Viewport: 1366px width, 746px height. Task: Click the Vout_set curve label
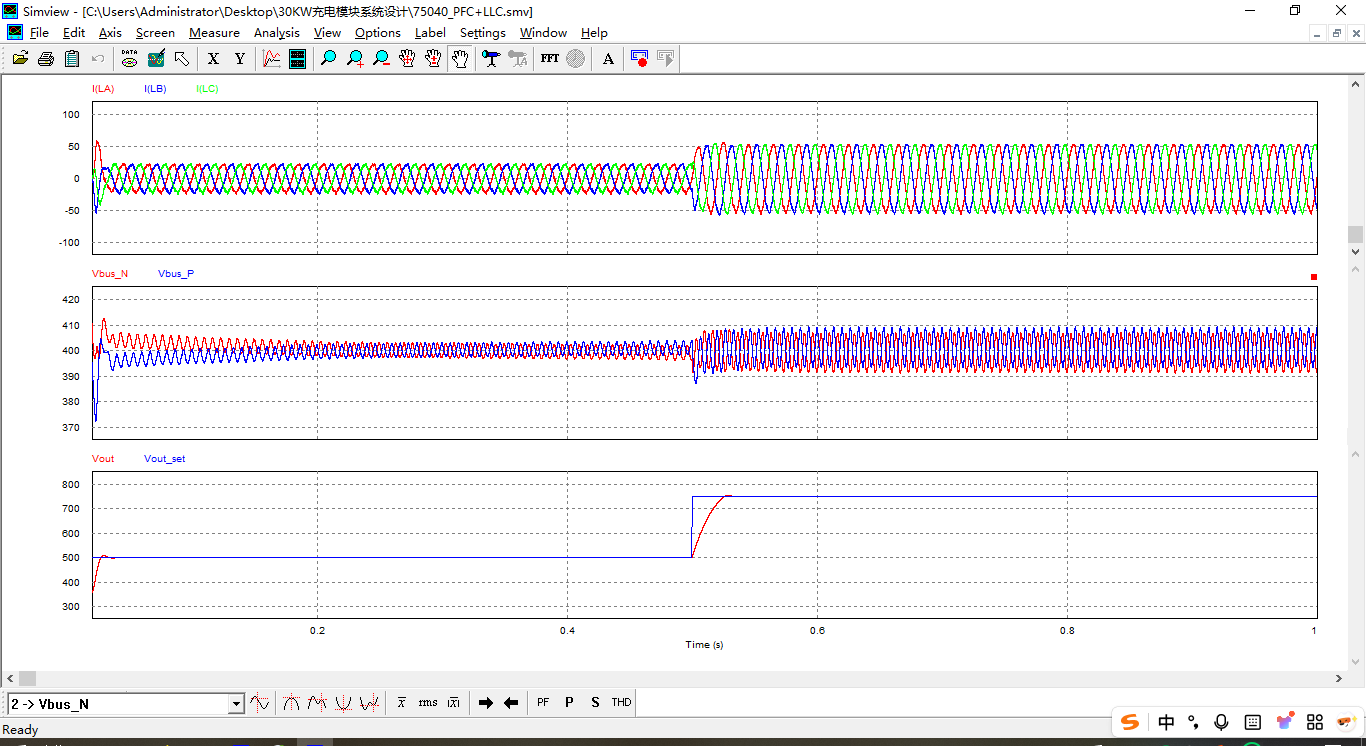pos(164,459)
